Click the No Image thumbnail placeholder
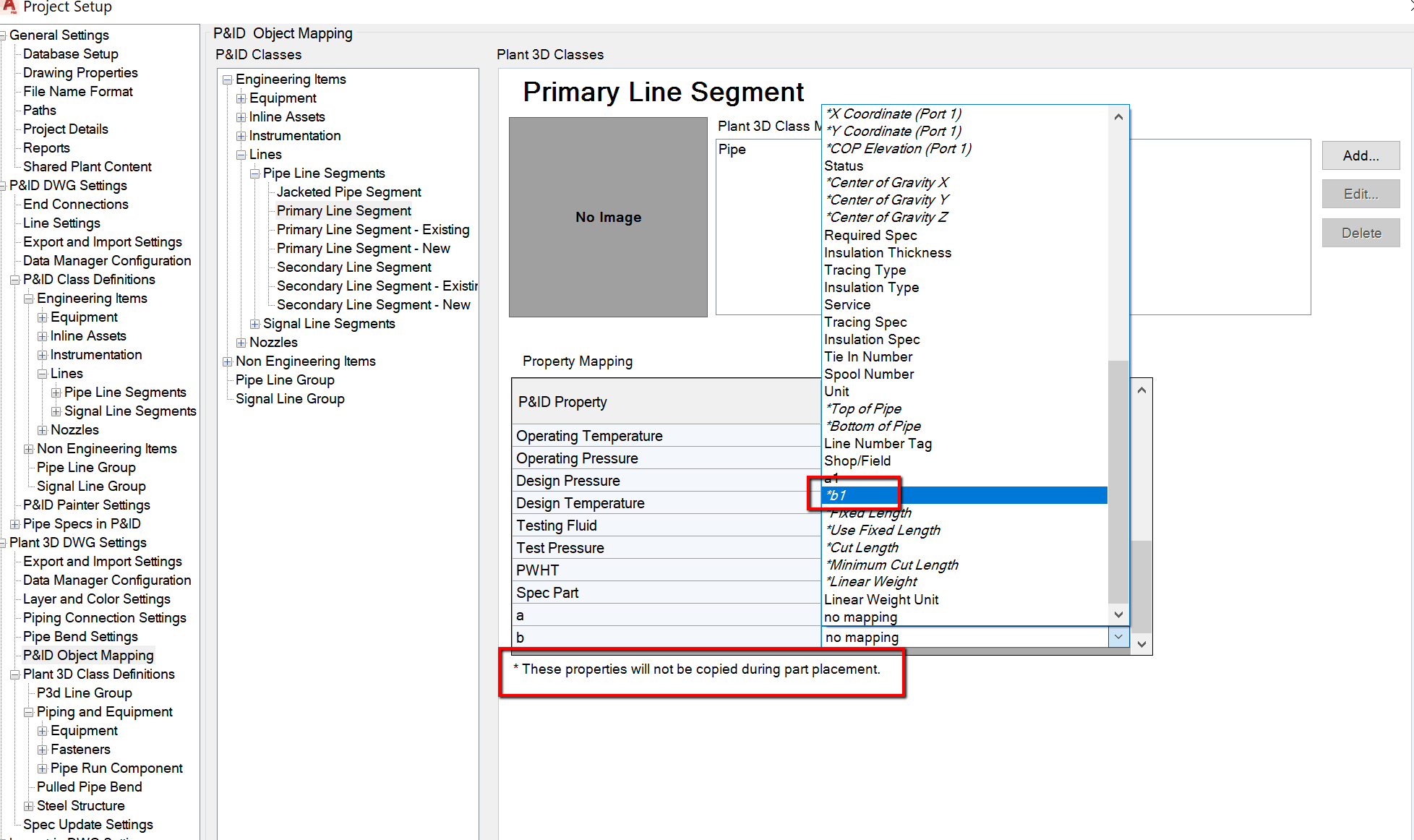 608,217
